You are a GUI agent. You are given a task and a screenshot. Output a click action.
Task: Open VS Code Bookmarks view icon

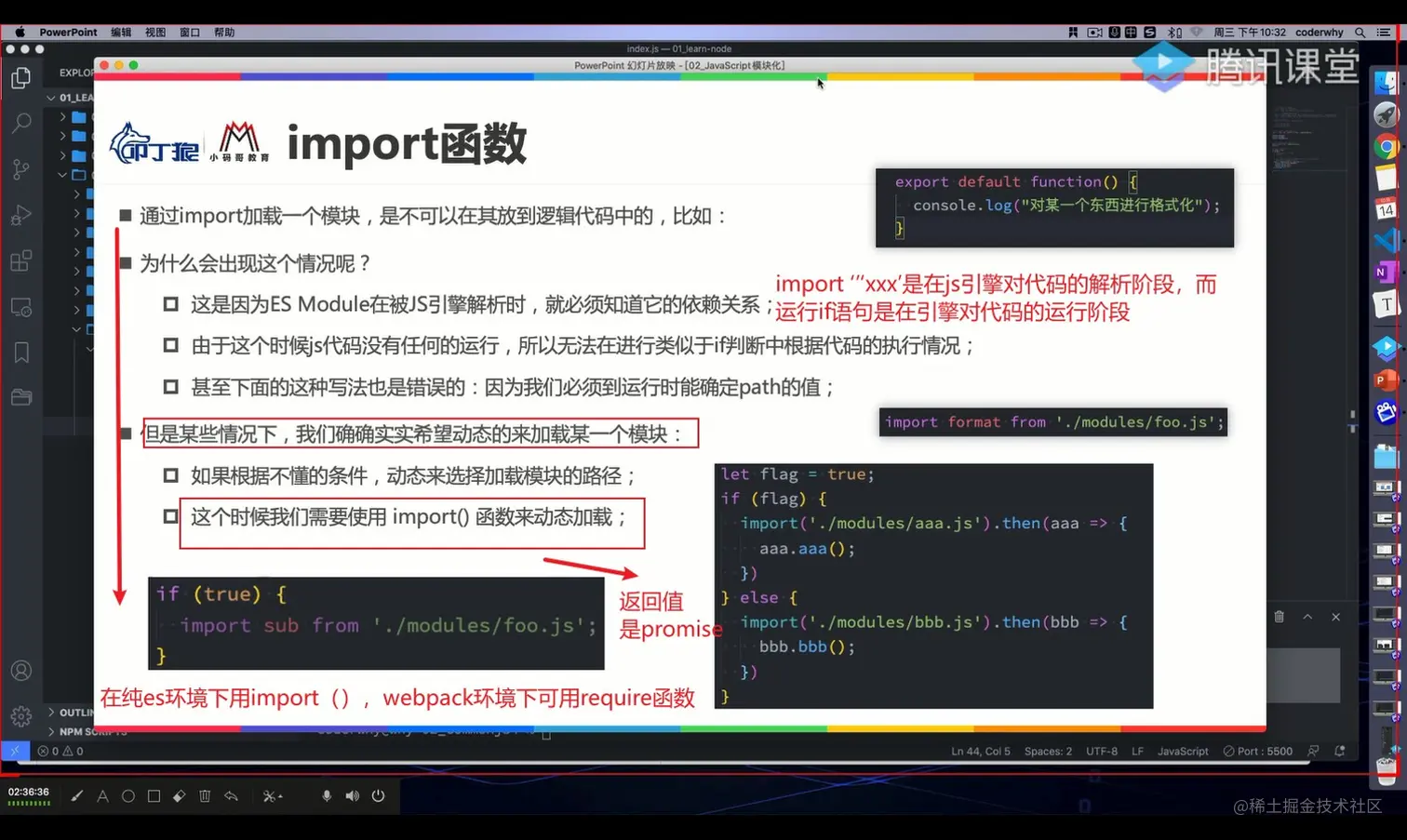tap(20, 353)
